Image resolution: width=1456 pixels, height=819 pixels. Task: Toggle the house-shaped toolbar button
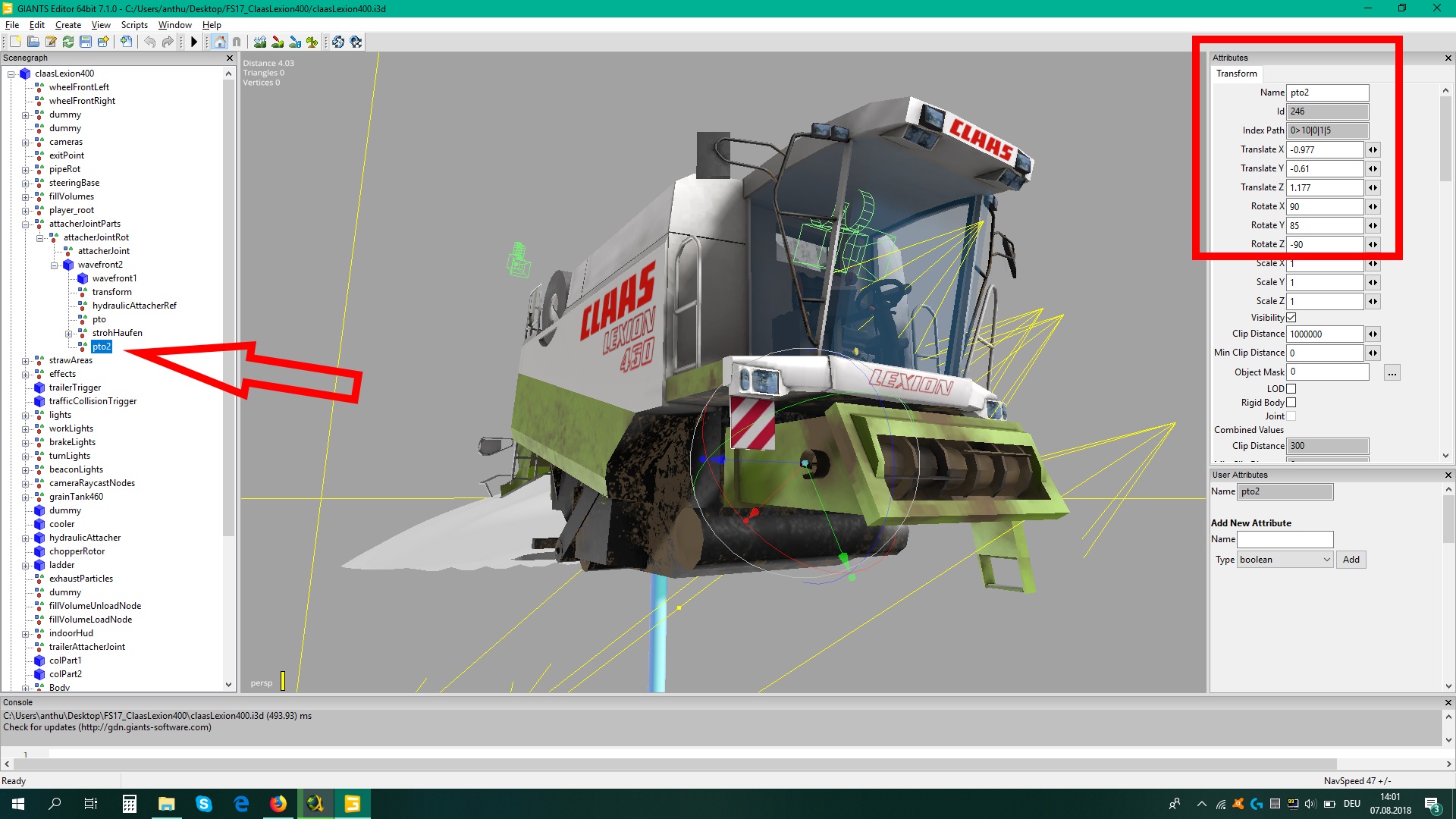[219, 42]
